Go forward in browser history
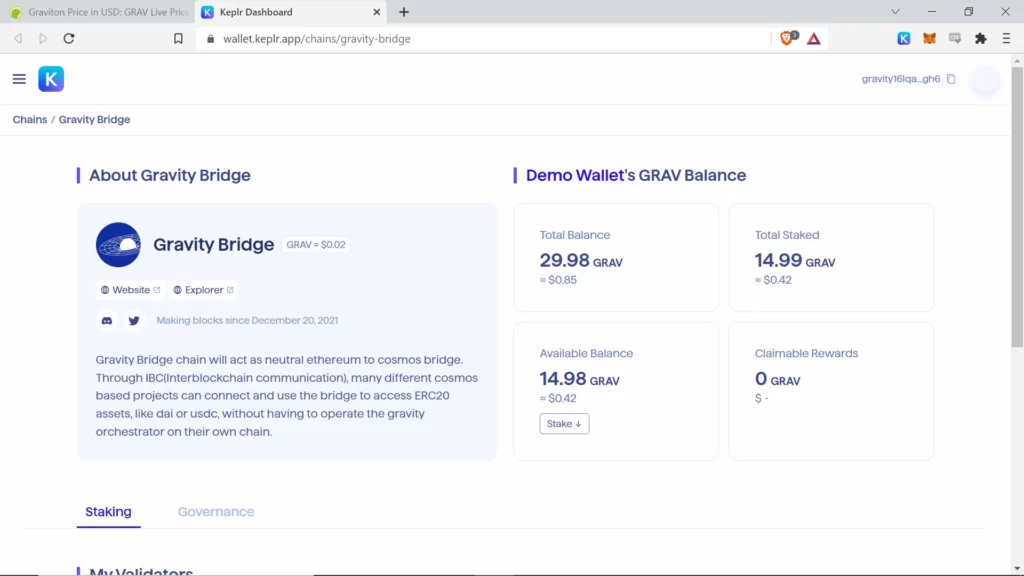 (43, 39)
